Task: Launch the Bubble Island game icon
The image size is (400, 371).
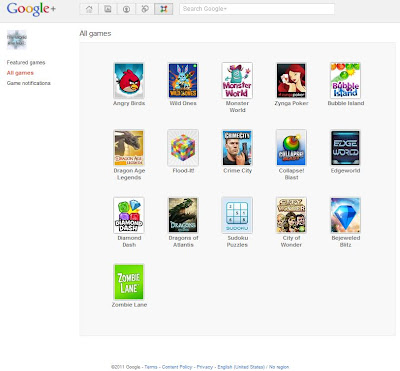Action: click(345, 80)
